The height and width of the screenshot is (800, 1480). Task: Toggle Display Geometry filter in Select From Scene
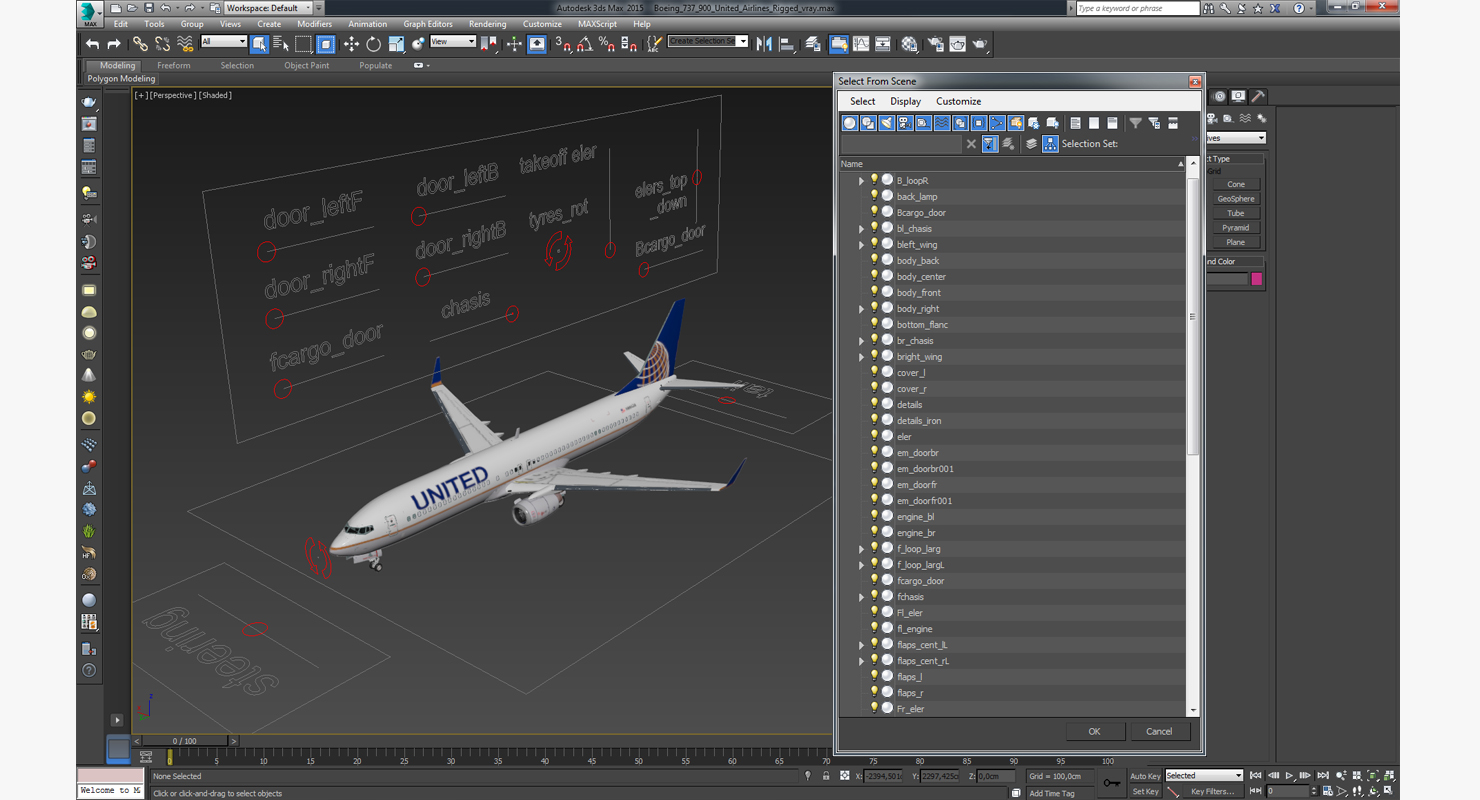(850, 123)
